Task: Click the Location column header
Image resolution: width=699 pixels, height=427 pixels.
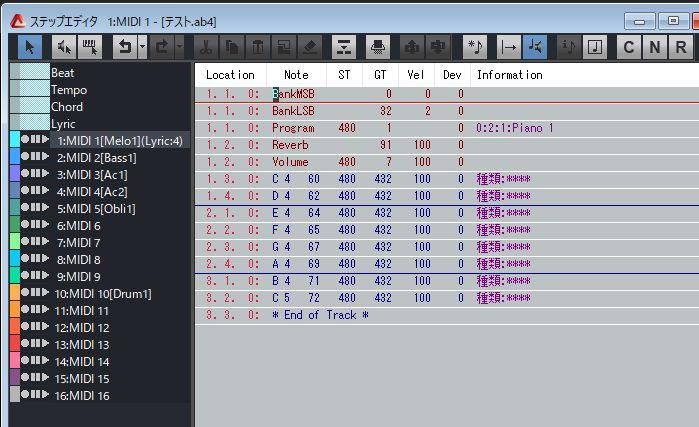Action: coord(230,75)
